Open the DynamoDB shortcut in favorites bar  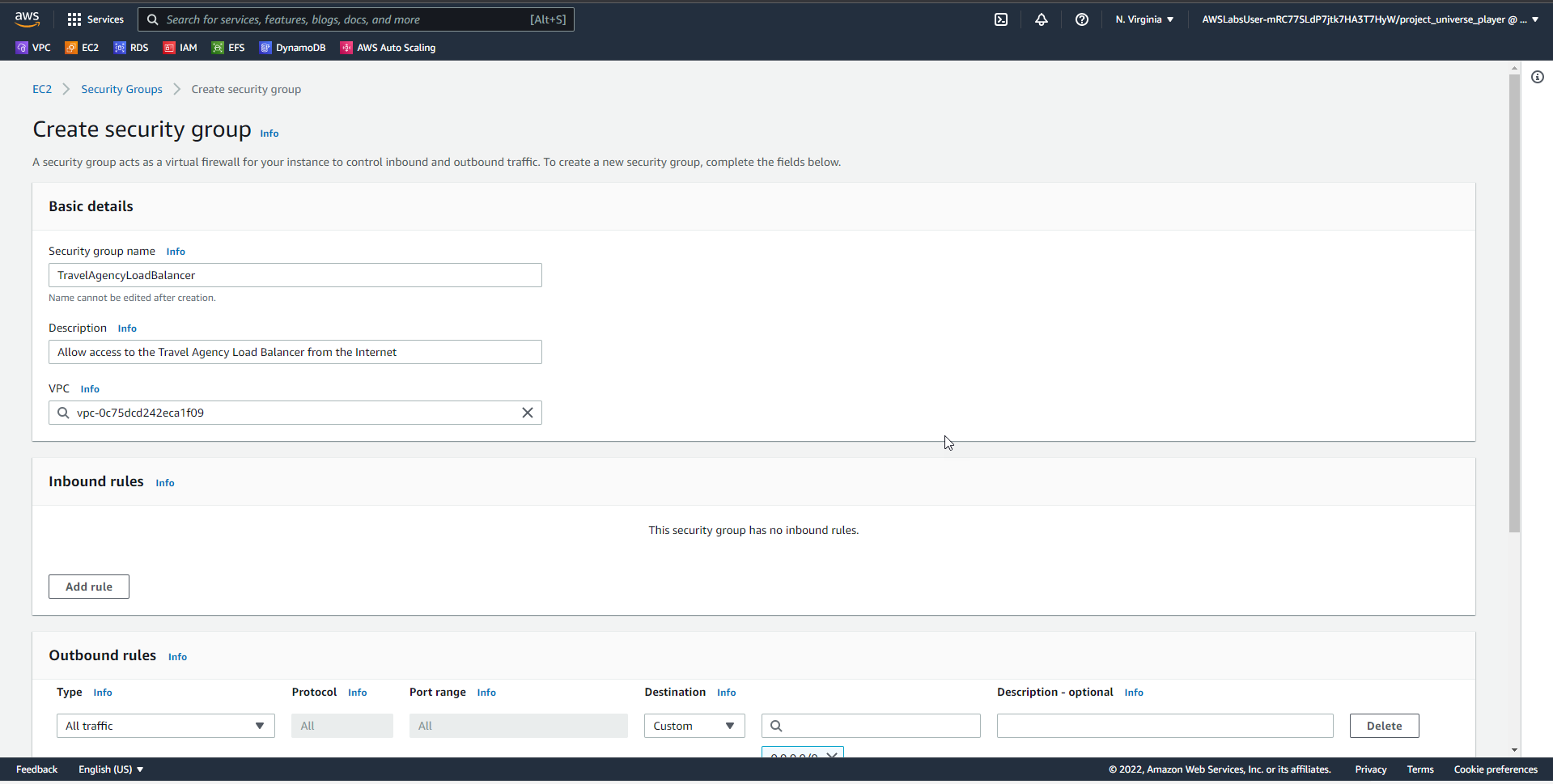[292, 48]
